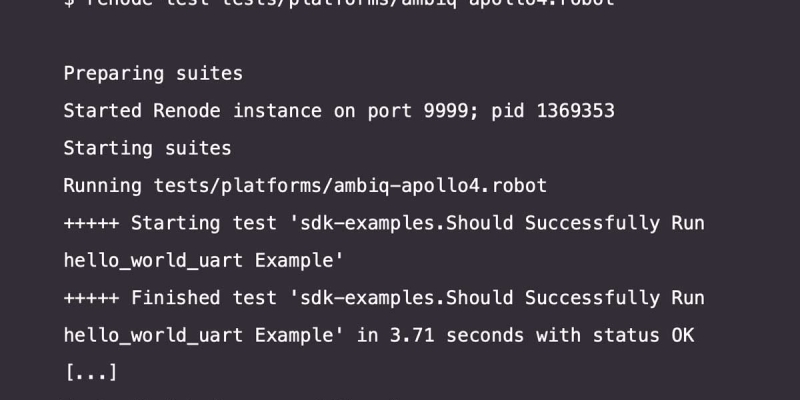Click 'hello_world_uart' in the line with 3.71 seconds
This screenshot has width=800, height=400.
tap(153, 336)
